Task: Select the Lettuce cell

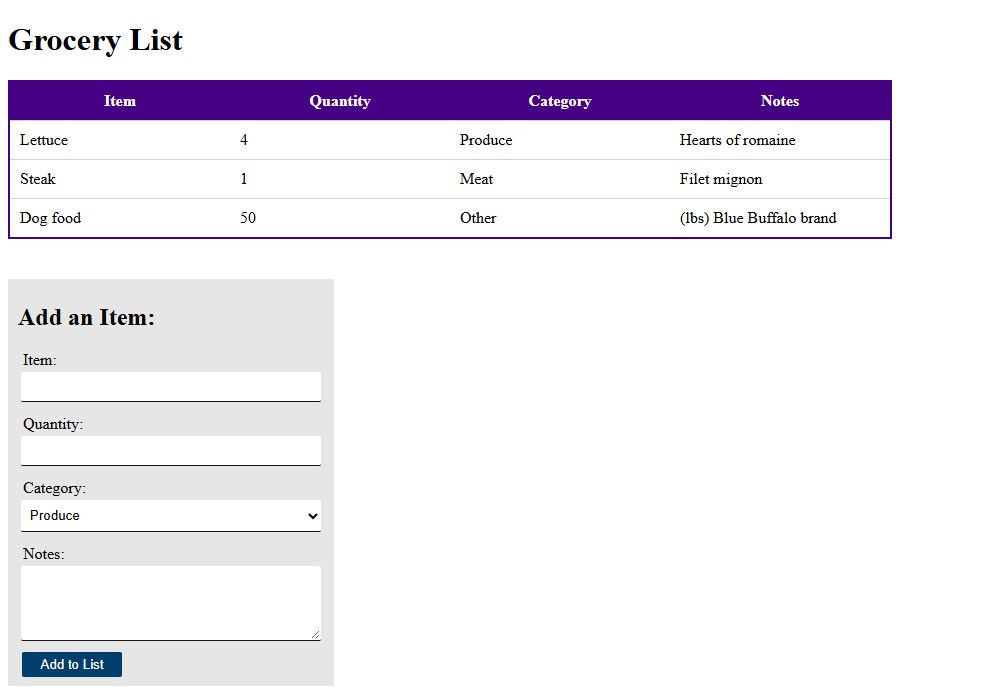Action: coord(120,140)
